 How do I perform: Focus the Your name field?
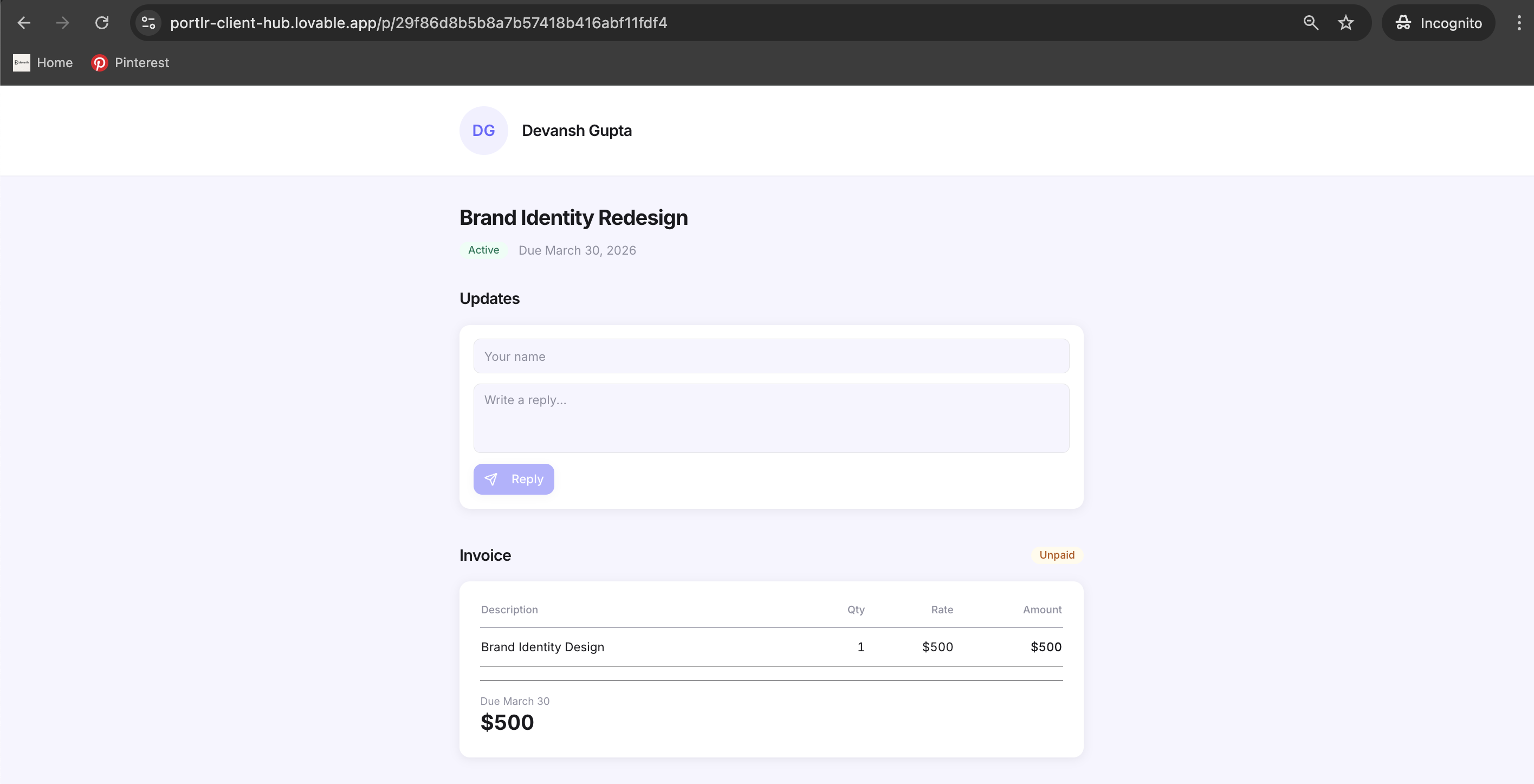[x=771, y=356]
